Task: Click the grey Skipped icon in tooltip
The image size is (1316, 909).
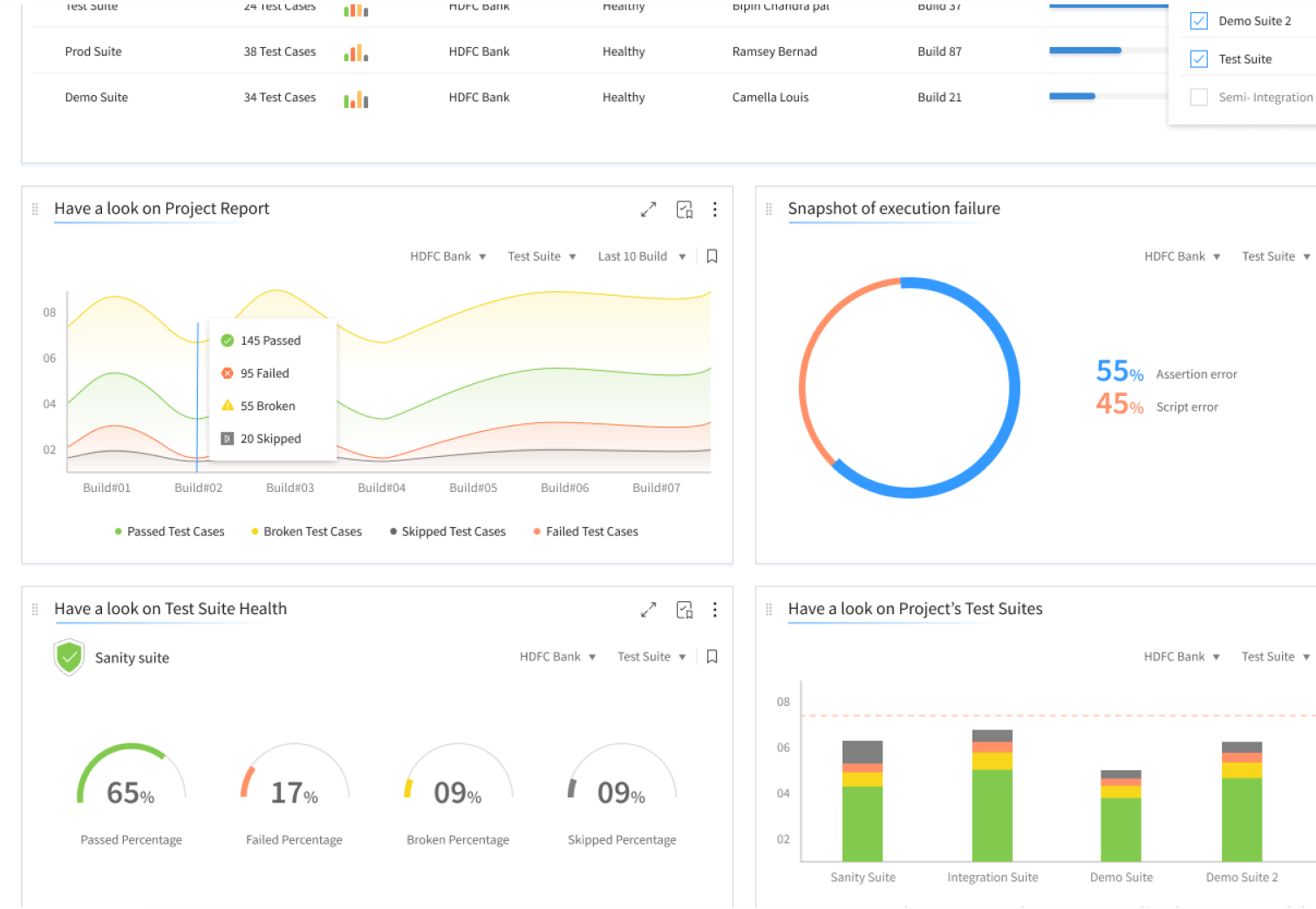Action: 228,439
